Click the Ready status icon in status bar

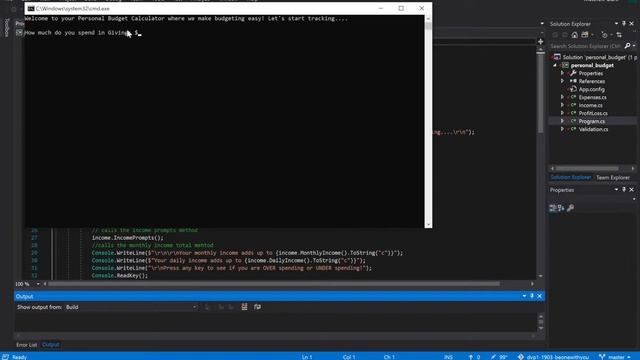5,357
